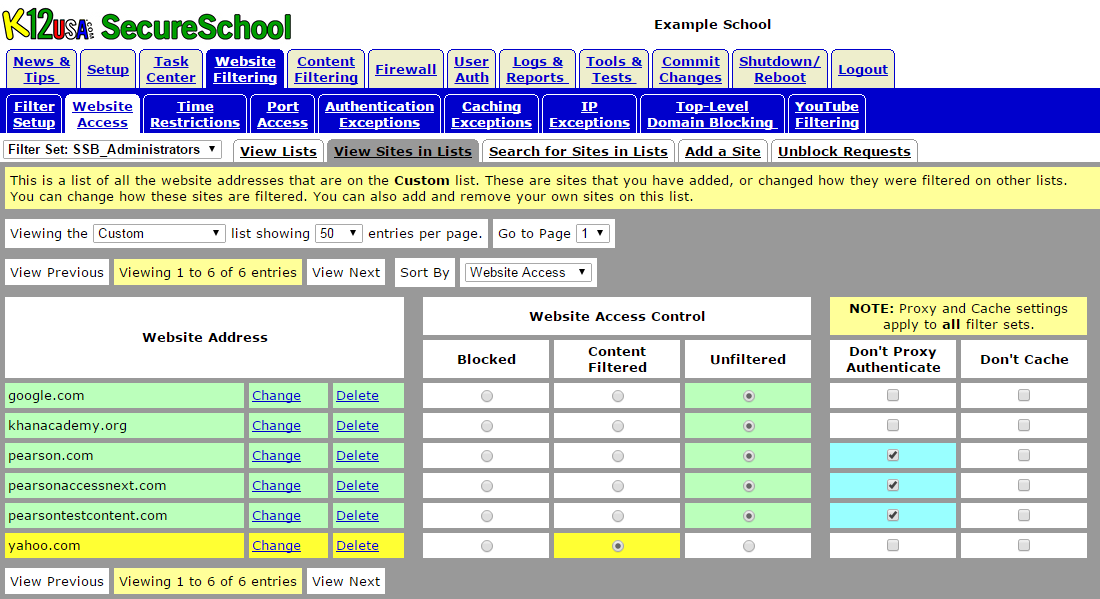Set pearsonaccessnext.com to Content Filtered
The height and width of the screenshot is (599, 1100).
tap(617, 486)
